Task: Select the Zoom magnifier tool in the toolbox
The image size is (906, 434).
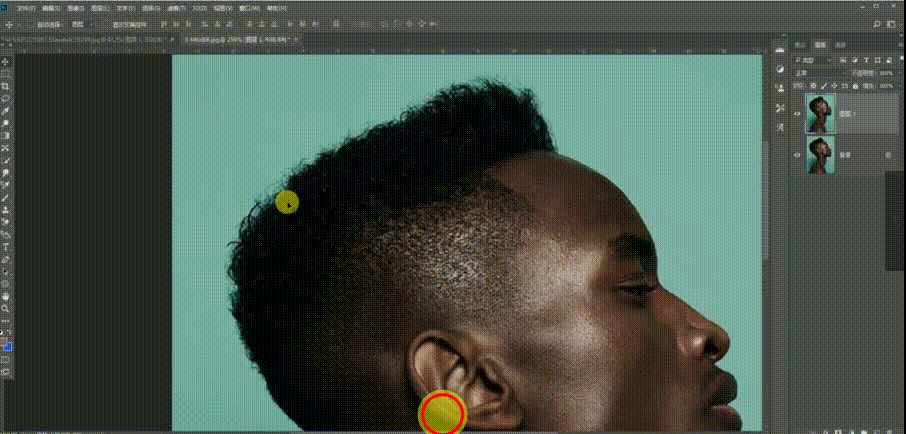Action: point(5,309)
